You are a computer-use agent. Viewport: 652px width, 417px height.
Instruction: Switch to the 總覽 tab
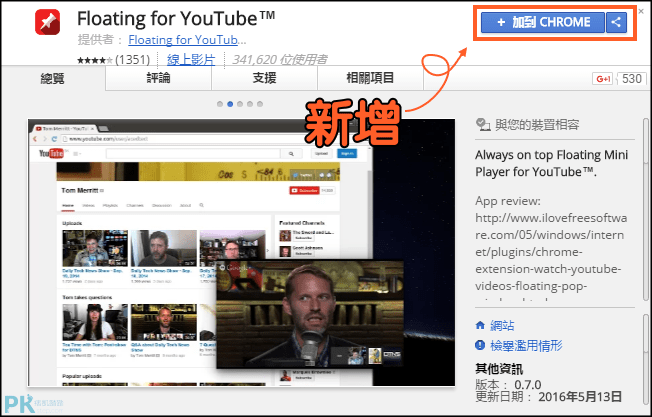point(52,78)
